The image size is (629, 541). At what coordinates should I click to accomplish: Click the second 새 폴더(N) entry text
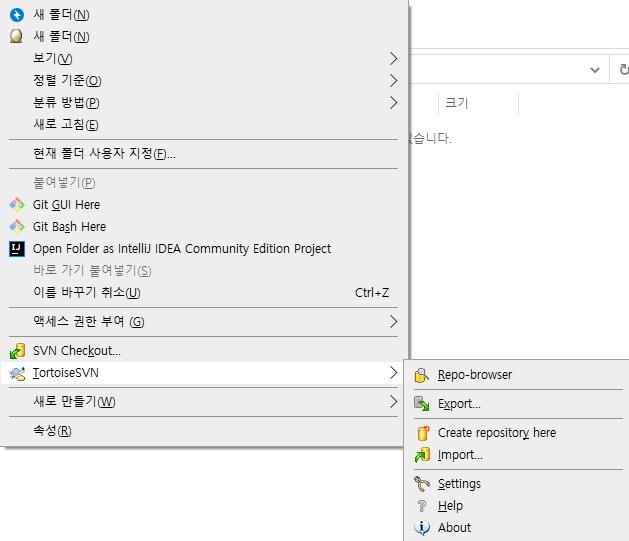[x=61, y=36]
